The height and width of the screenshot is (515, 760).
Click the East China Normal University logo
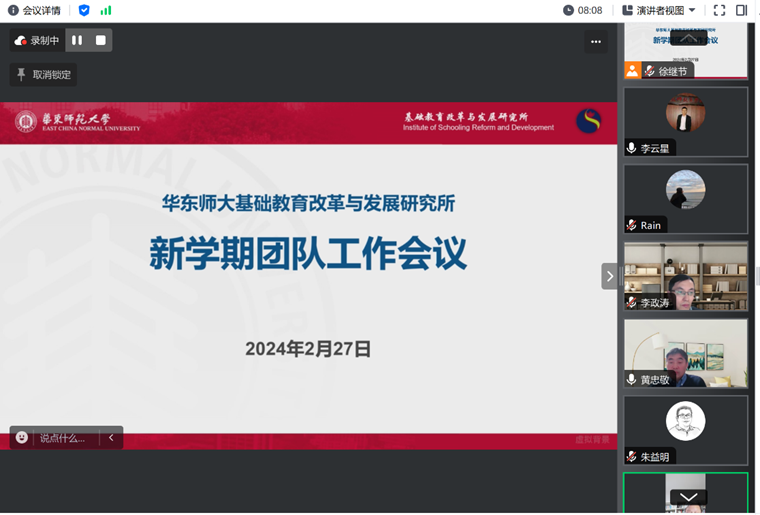pos(78,122)
